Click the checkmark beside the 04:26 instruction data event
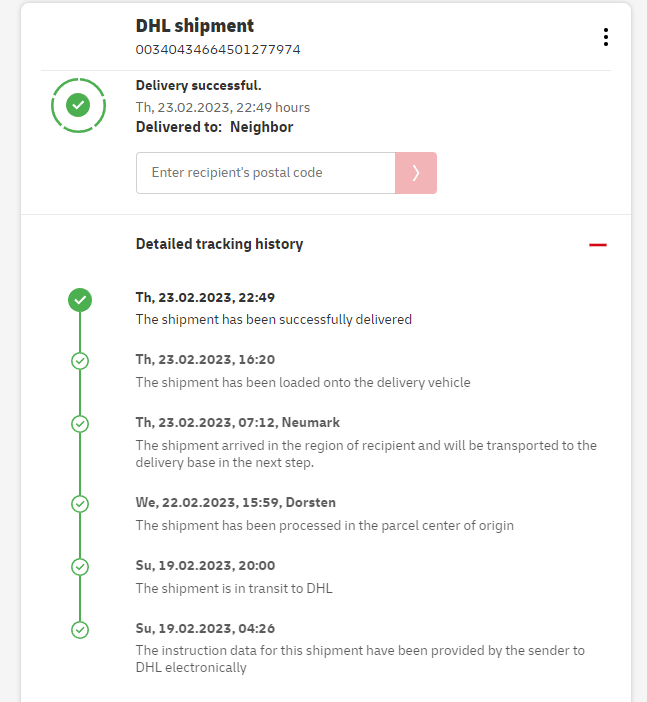 pos(80,629)
